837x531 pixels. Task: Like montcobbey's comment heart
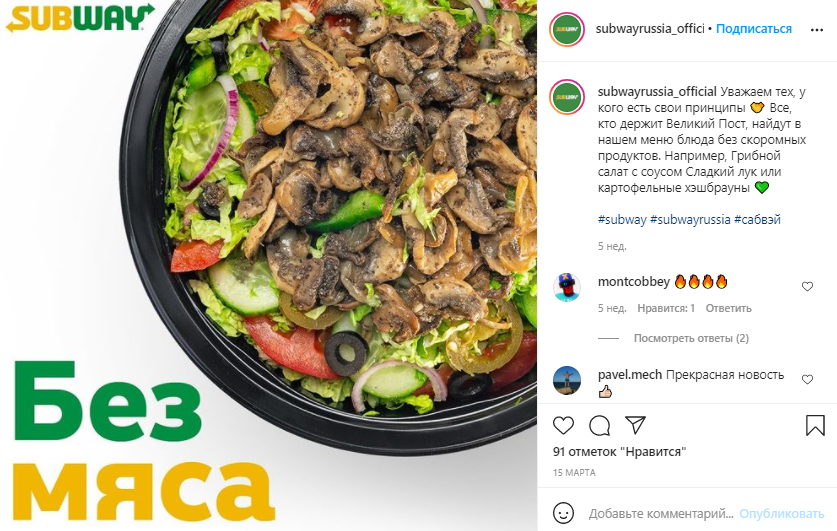(807, 287)
